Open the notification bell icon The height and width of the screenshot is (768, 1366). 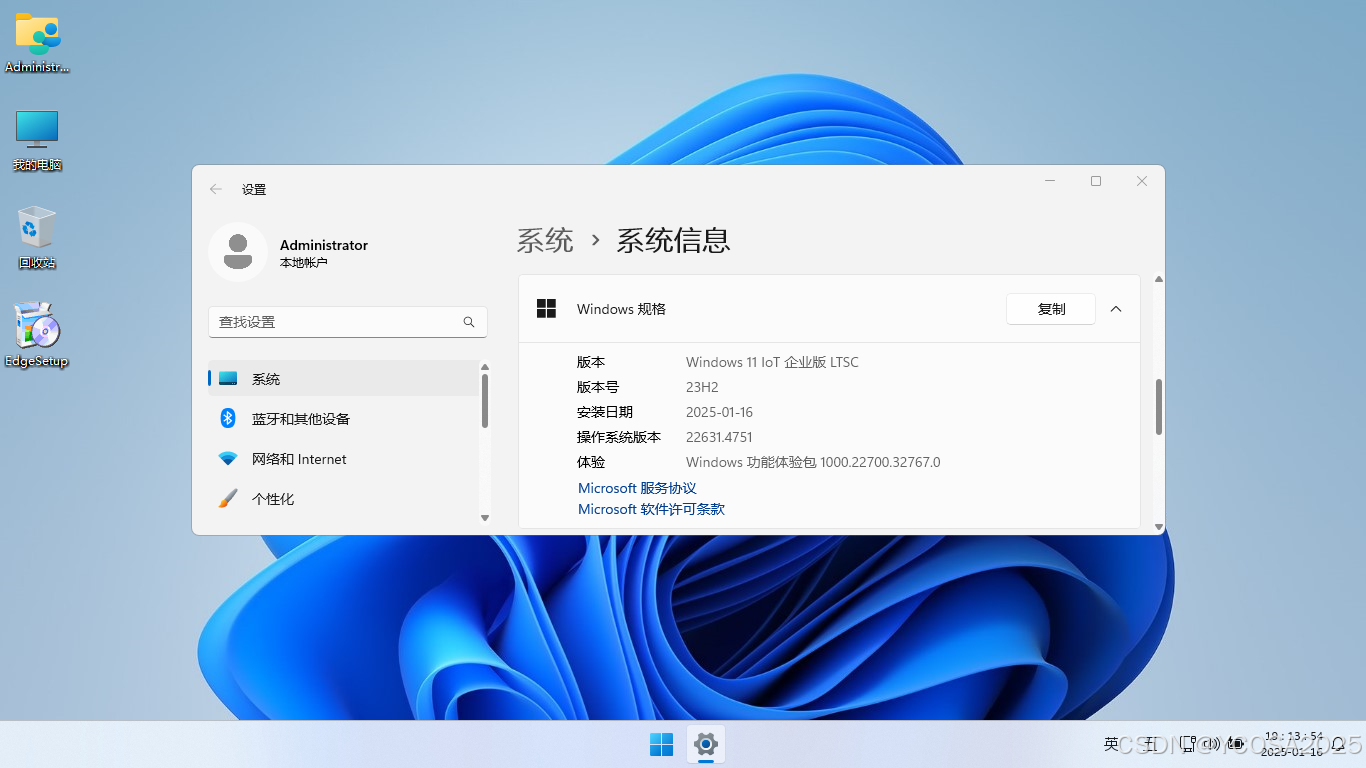click(x=1338, y=744)
